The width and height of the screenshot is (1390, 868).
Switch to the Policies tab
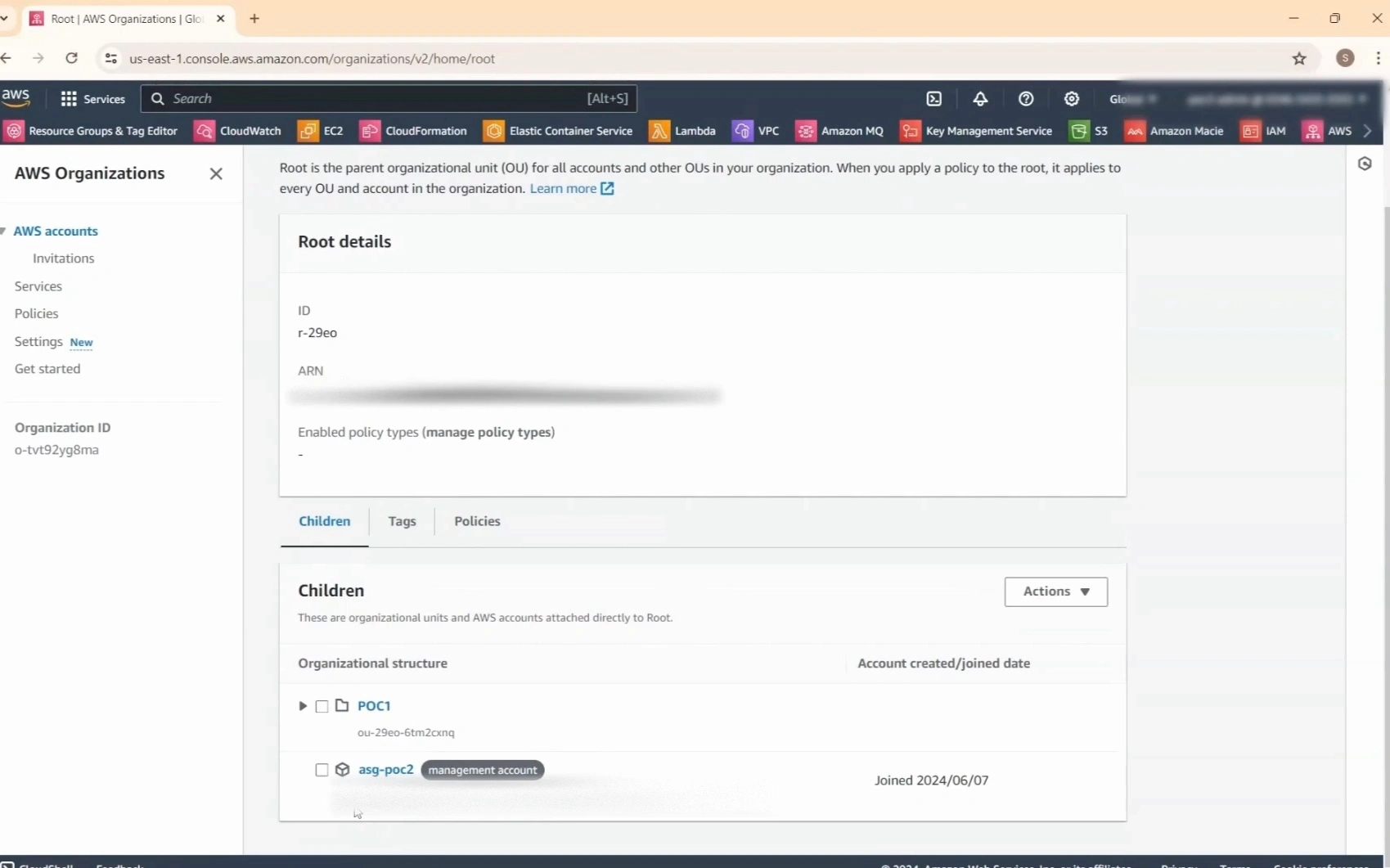click(x=477, y=521)
